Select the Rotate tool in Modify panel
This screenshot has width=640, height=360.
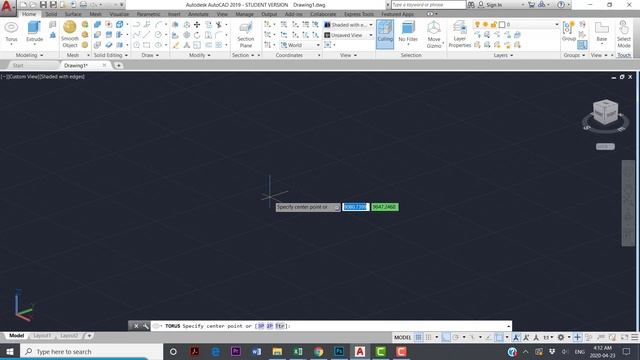coord(197,35)
